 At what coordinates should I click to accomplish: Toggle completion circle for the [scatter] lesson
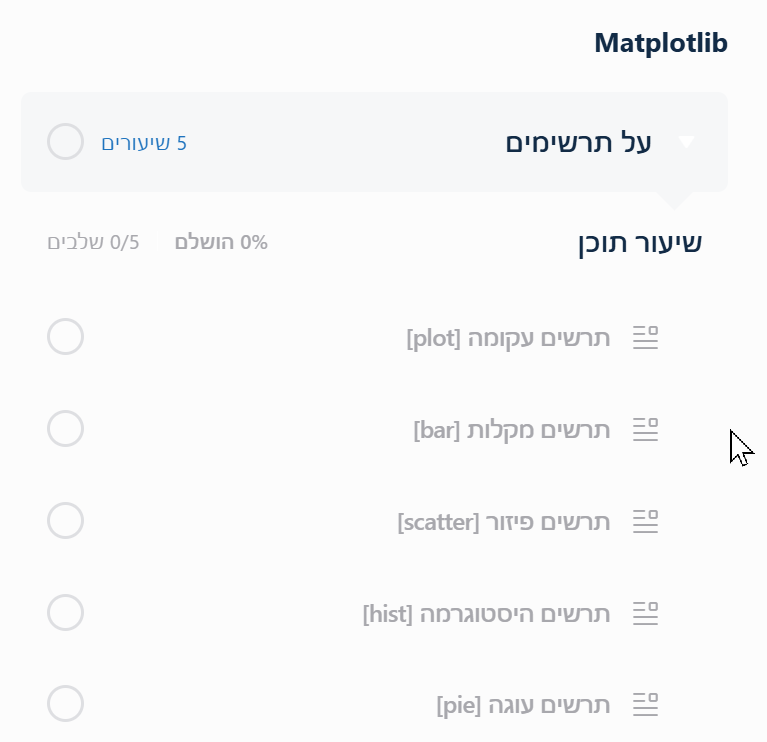pyautogui.click(x=65, y=520)
